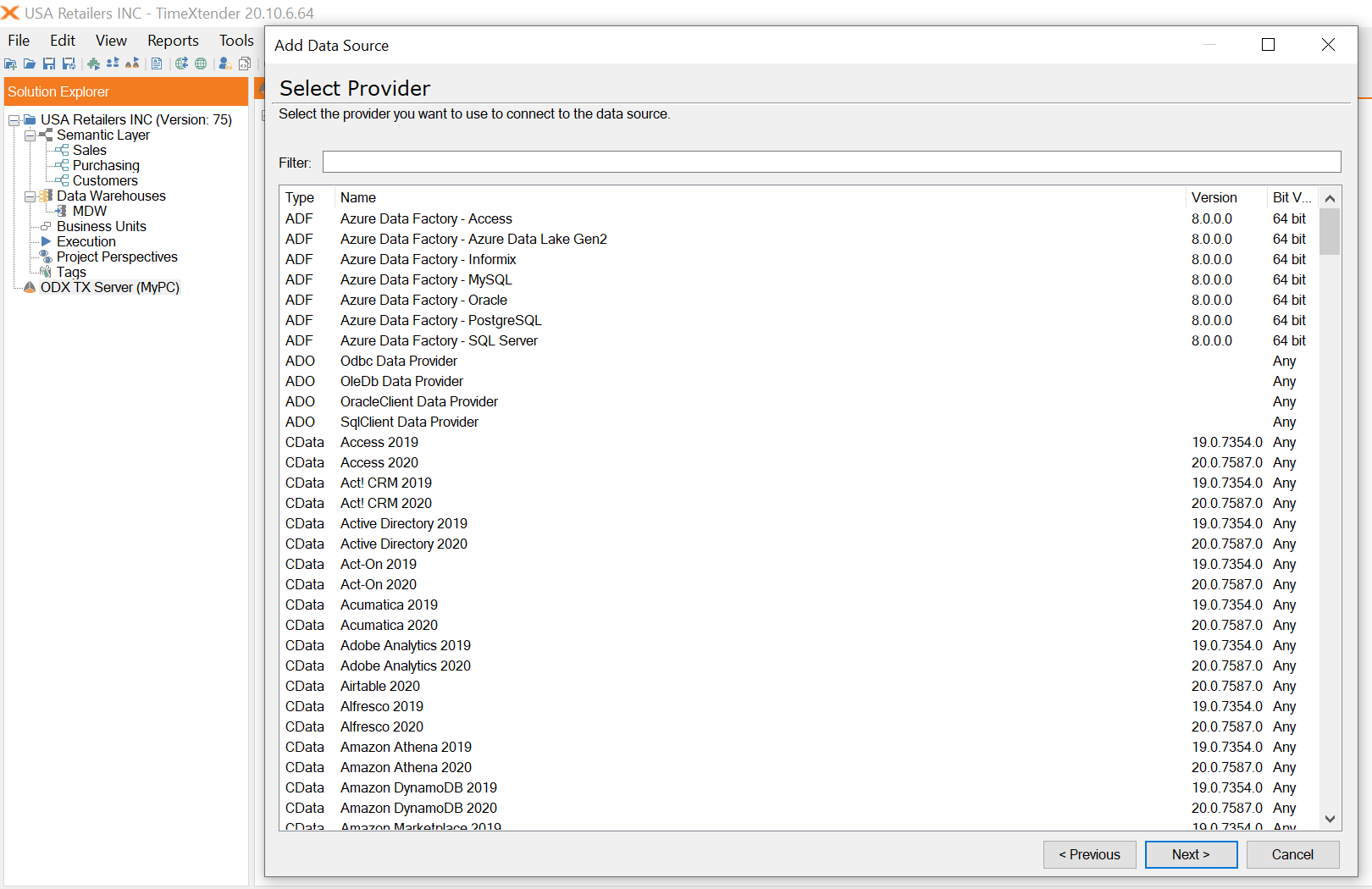
Task: Click the provider list scroll up arrow
Action: pyautogui.click(x=1330, y=198)
